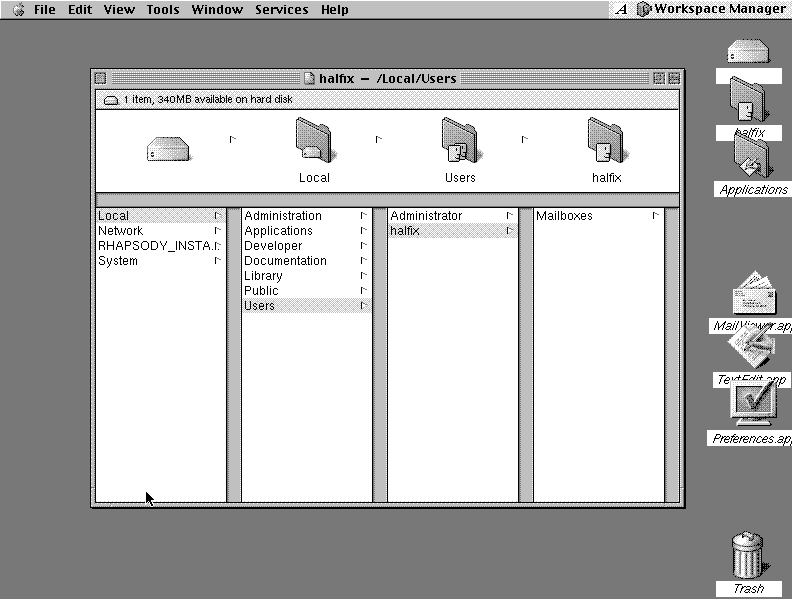Open the Trash icon on desktop
The image size is (792, 599).
(x=747, y=555)
